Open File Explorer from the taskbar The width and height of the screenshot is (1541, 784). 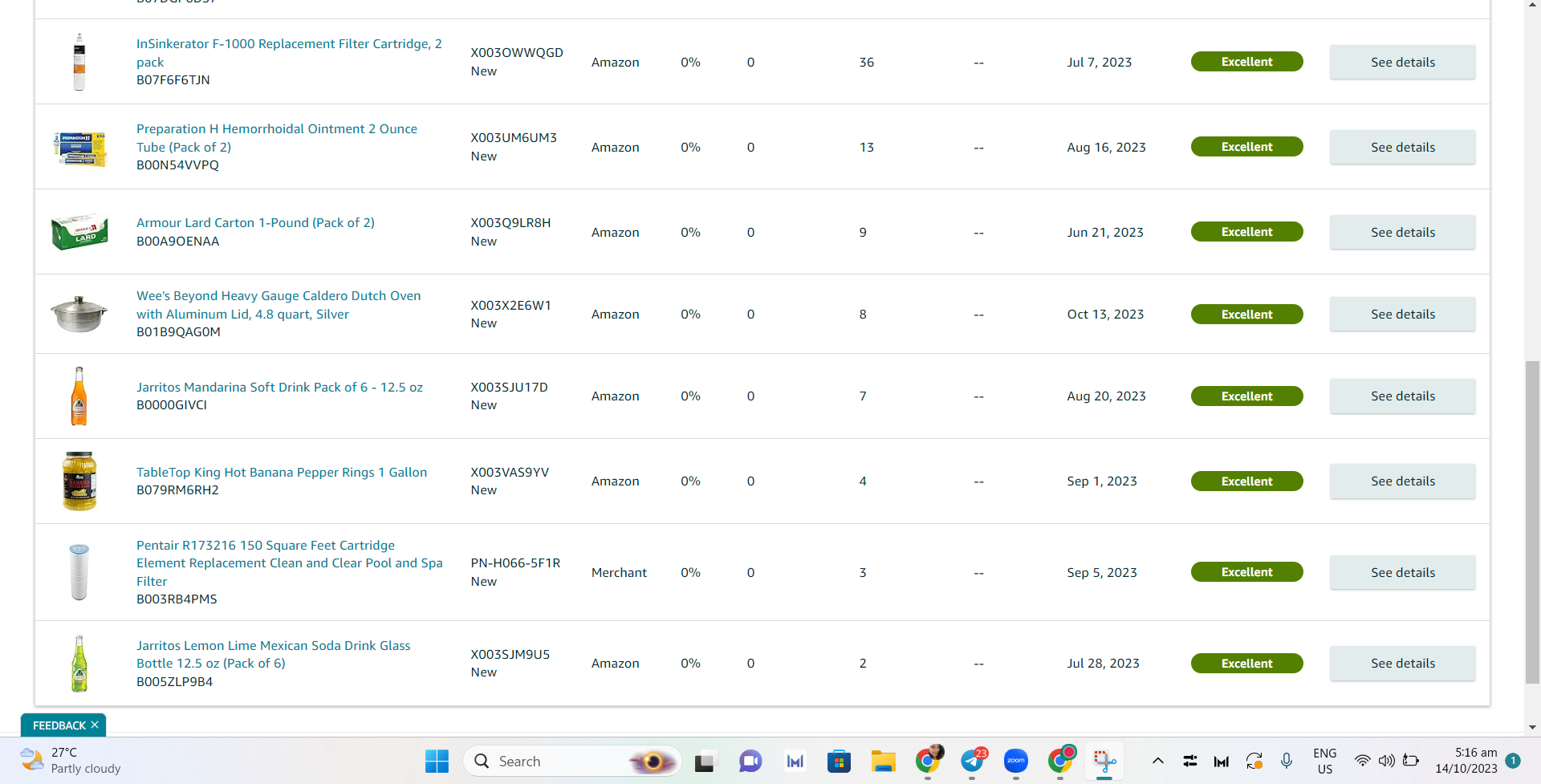[883, 761]
